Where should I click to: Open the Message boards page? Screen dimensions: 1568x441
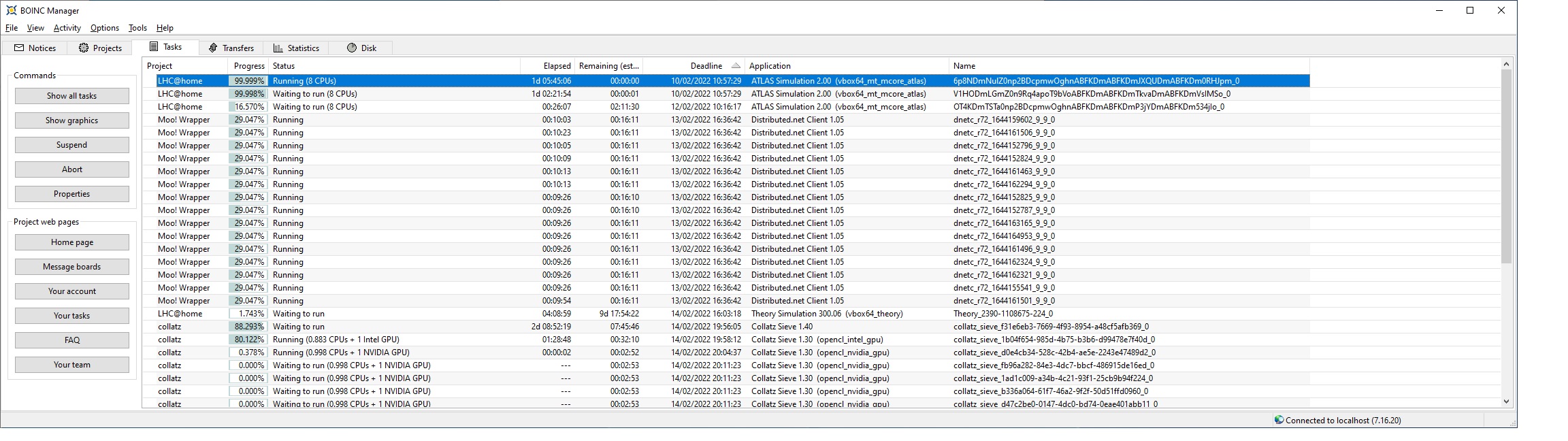(x=72, y=267)
